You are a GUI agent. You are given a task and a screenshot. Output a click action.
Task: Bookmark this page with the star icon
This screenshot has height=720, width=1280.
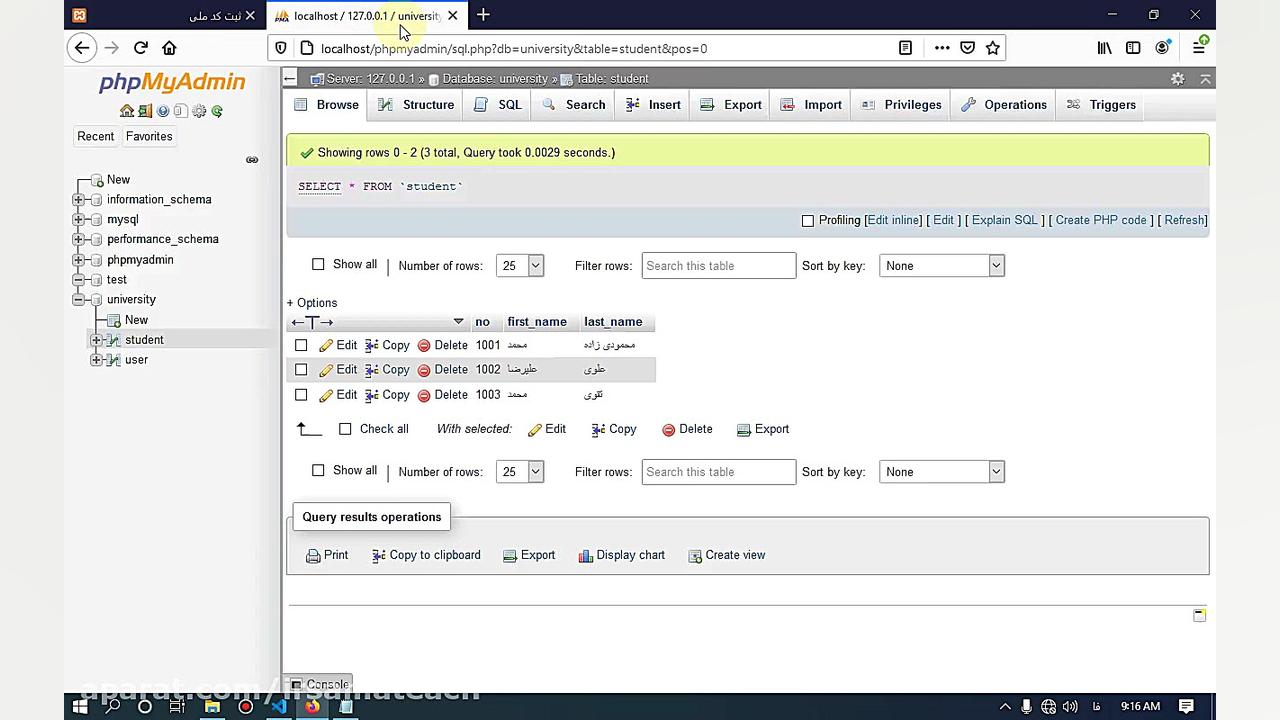[993, 48]
